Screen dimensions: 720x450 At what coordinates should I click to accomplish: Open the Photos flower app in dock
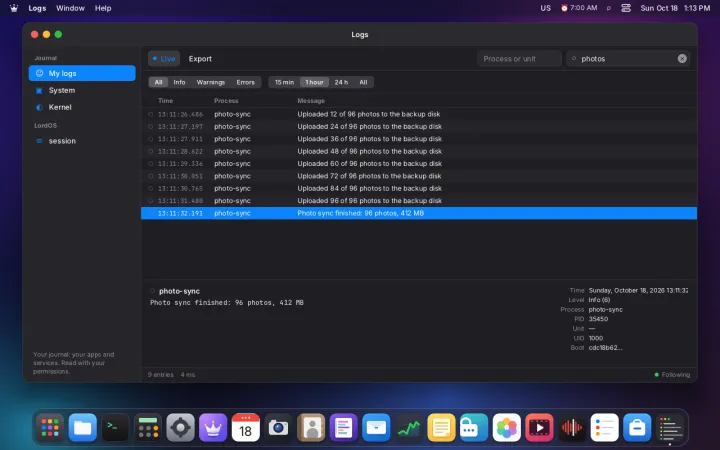[506, 428]
